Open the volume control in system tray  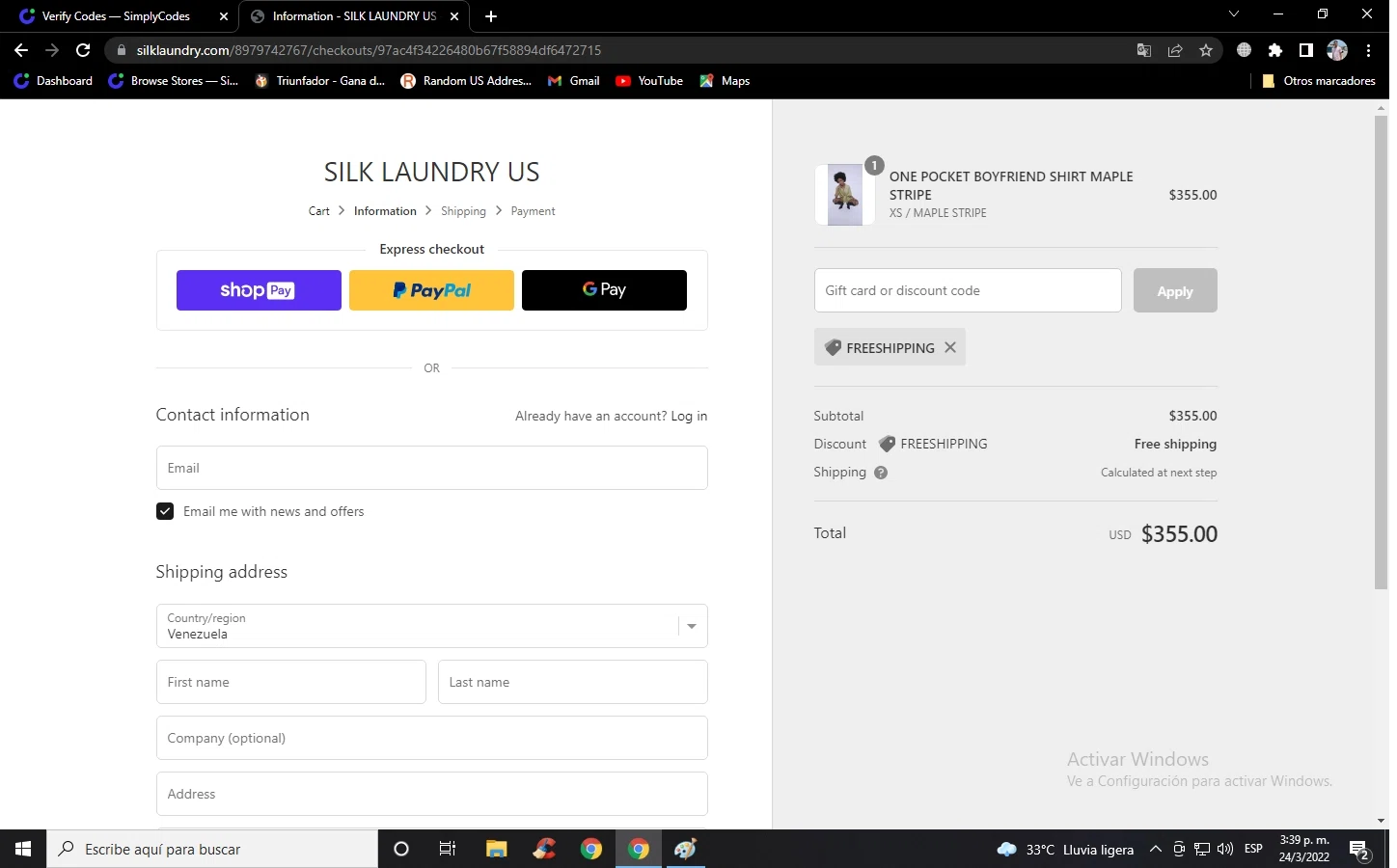[1225, 849]
